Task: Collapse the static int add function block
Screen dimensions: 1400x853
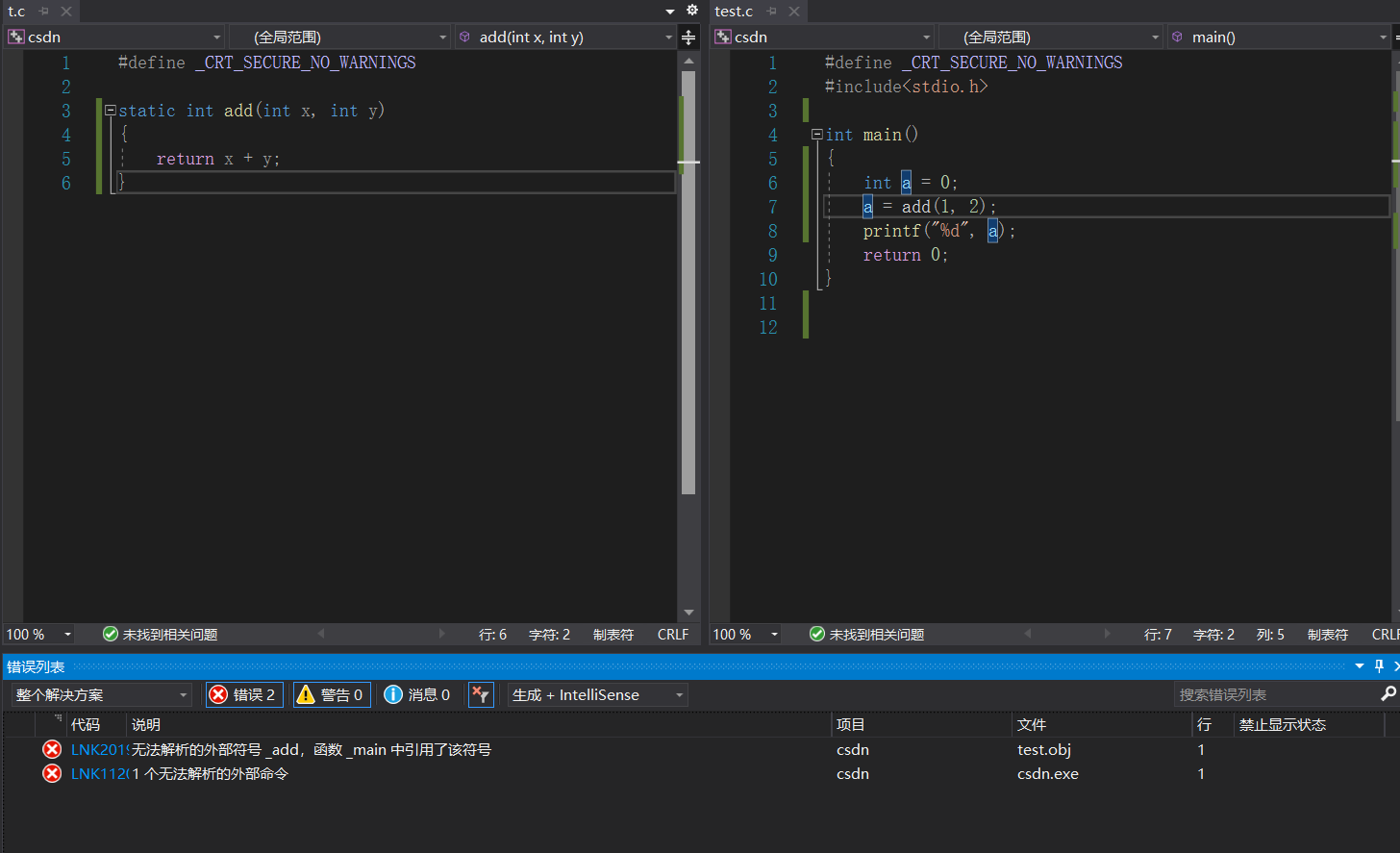Action: 111,111
